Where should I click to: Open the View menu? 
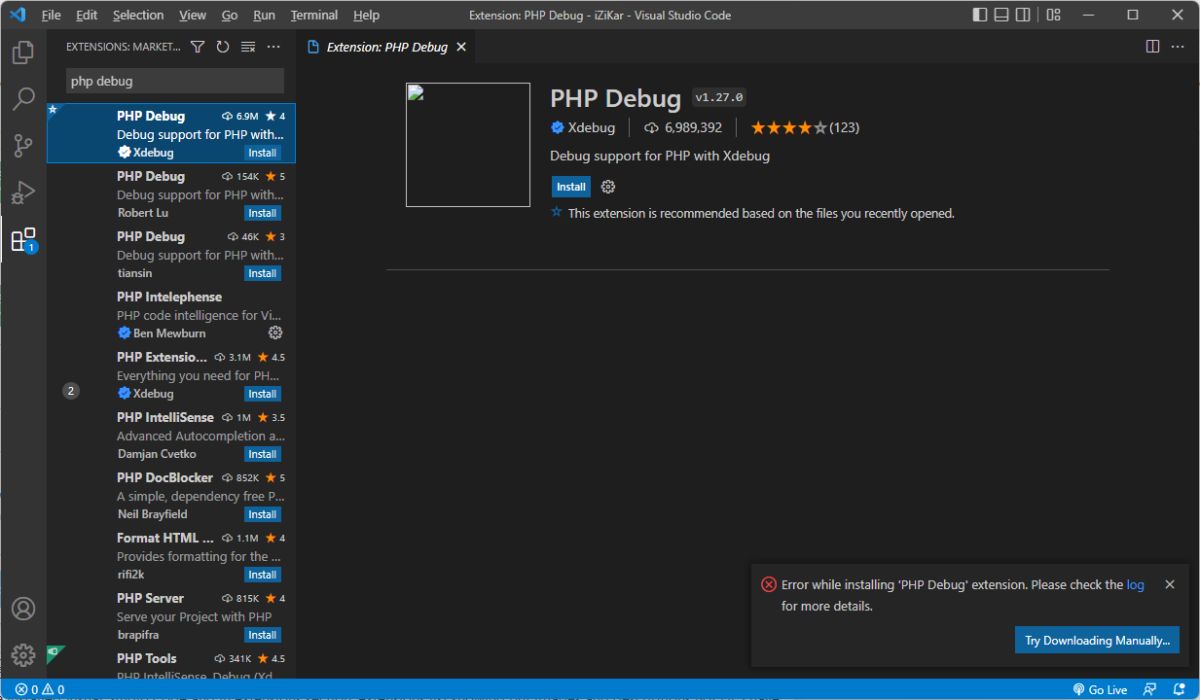[193, 15]
